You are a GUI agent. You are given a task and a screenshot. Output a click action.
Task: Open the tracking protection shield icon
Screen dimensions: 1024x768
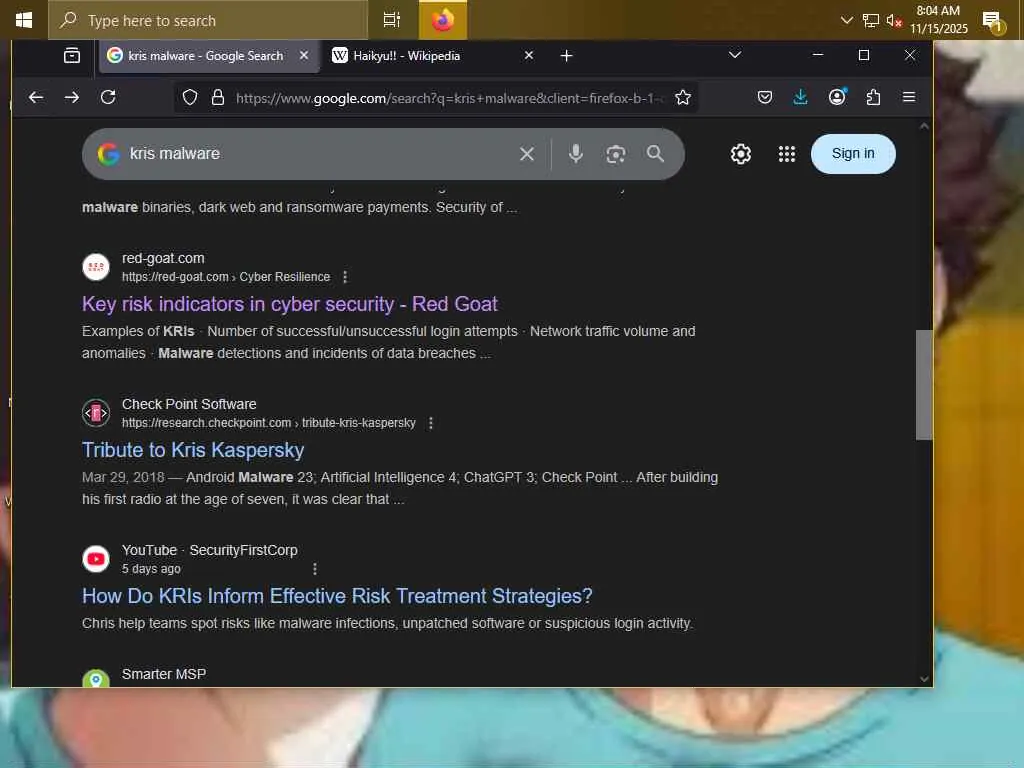190,98
